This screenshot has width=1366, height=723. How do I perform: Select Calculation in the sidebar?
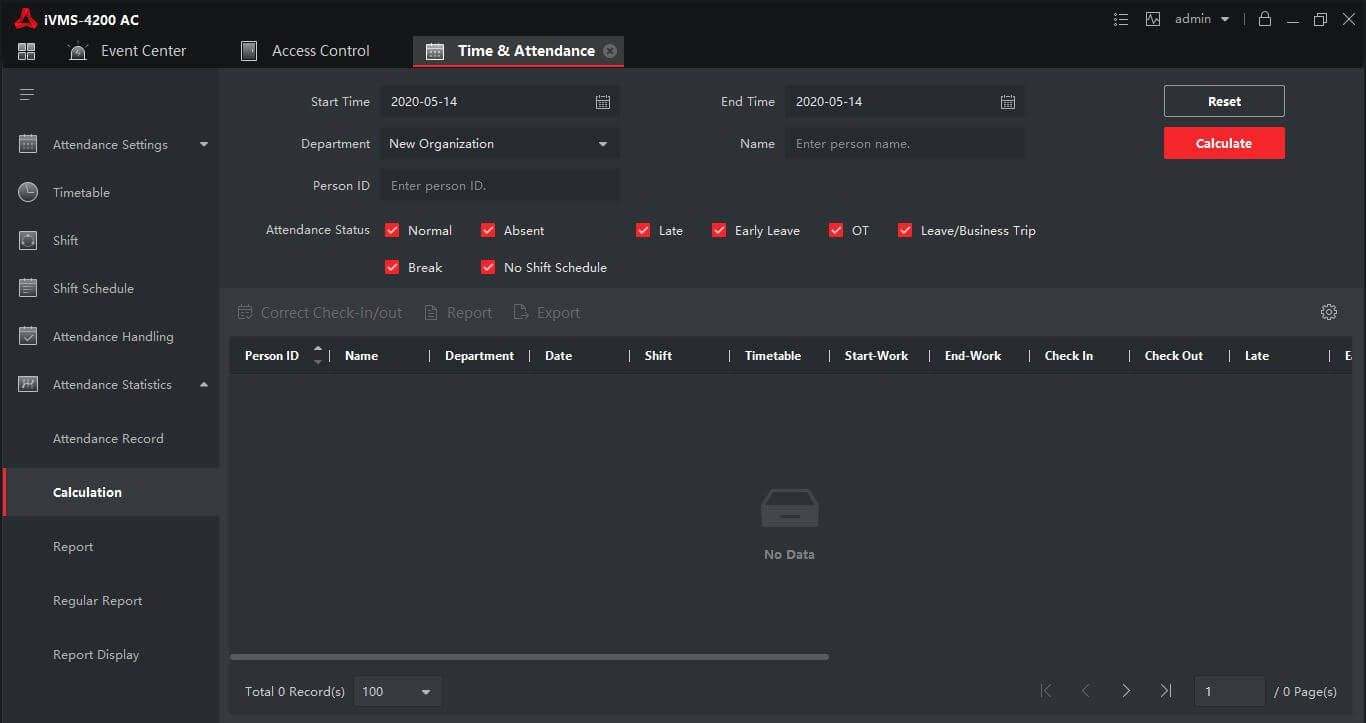pos(110,492)
